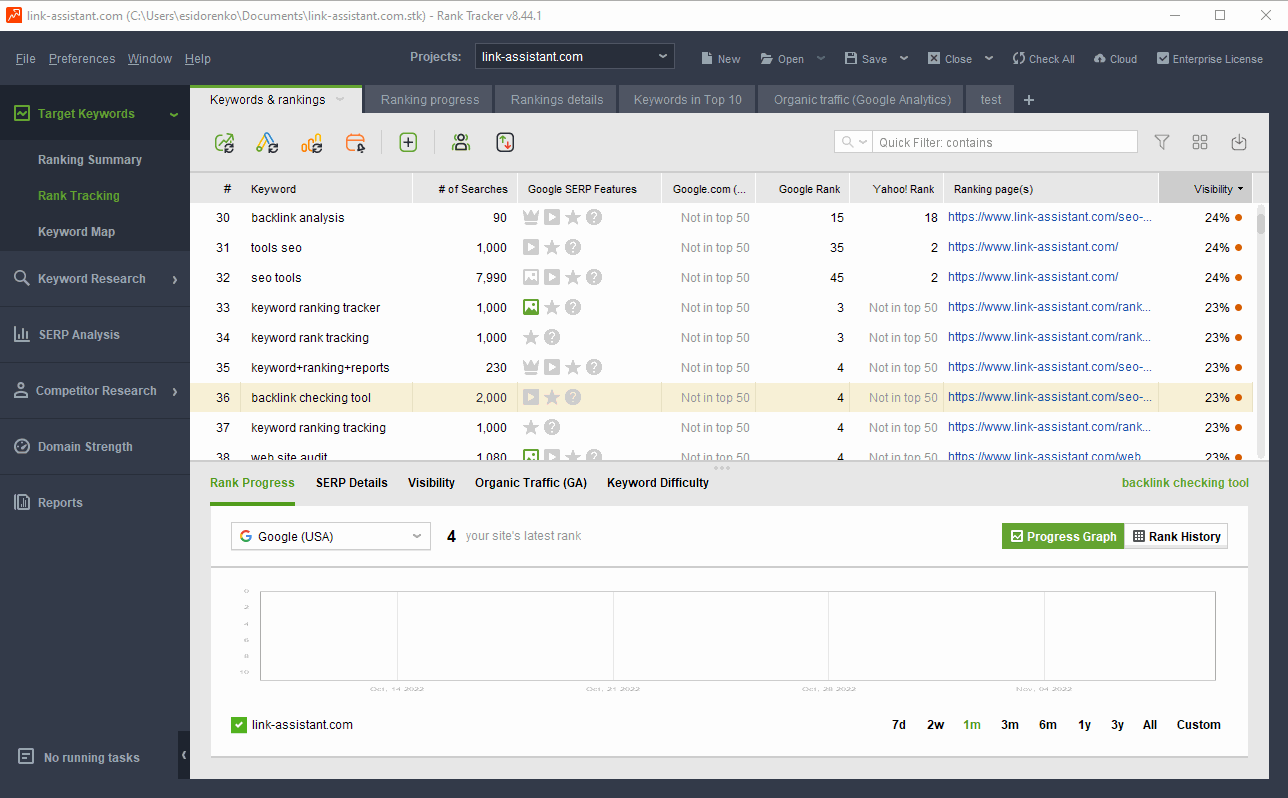Toggle the link-assistant.com graph checkbox
Viewport: 1288px width, 798px height.
click(x=239, y=725)
